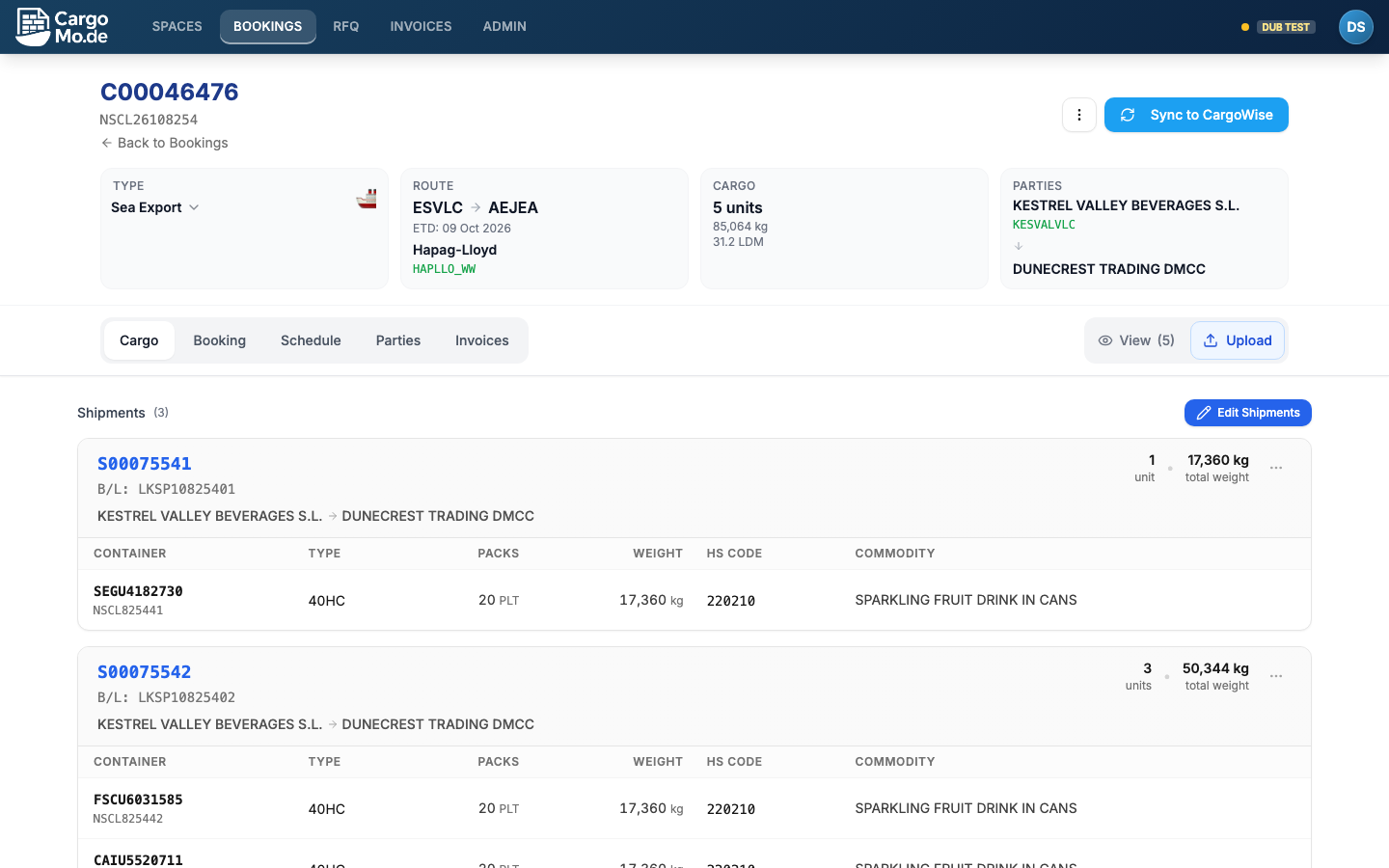Click Edit Shipments button

(1248, 413)
